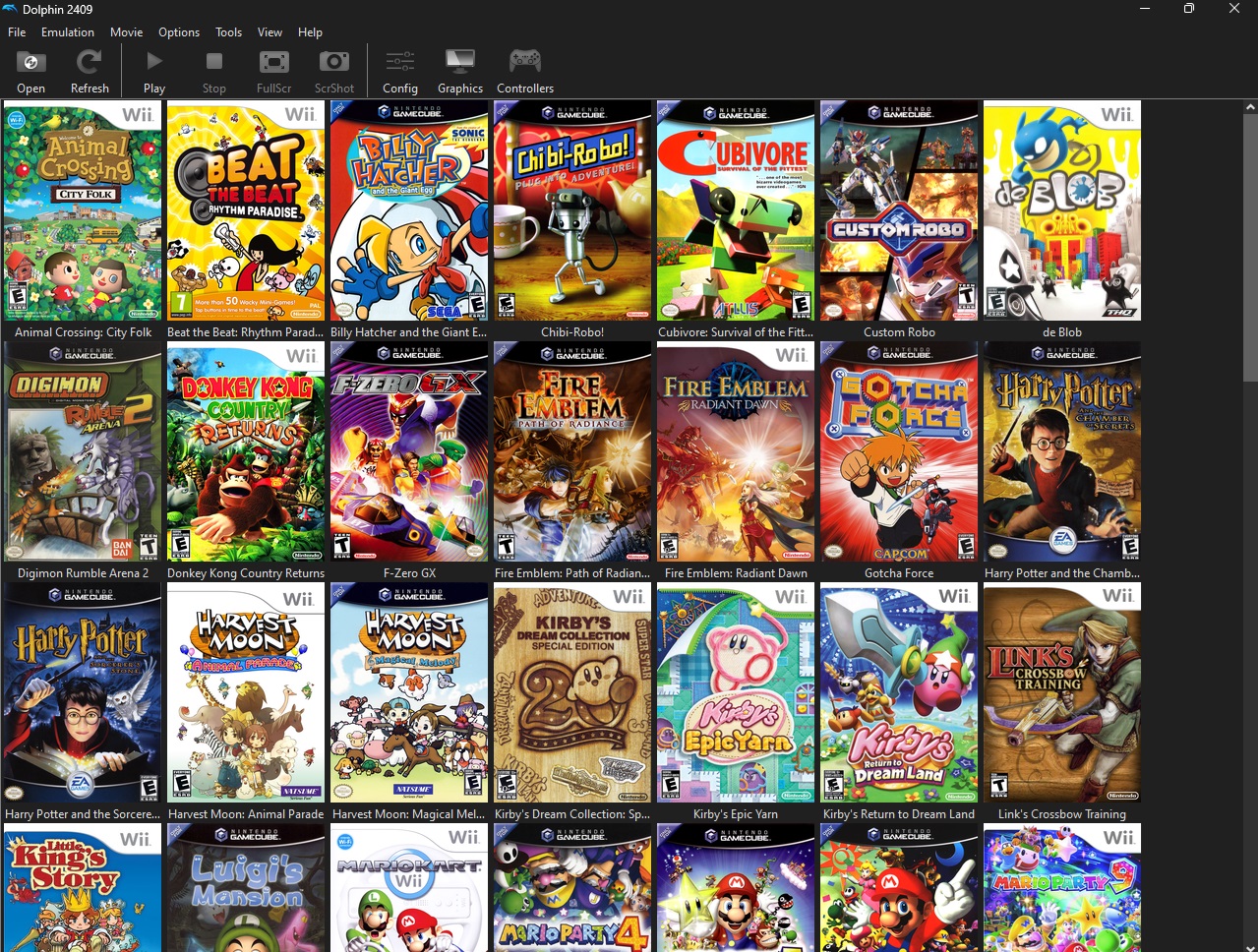Select the F-Zero GX game cover

[409, 451]
